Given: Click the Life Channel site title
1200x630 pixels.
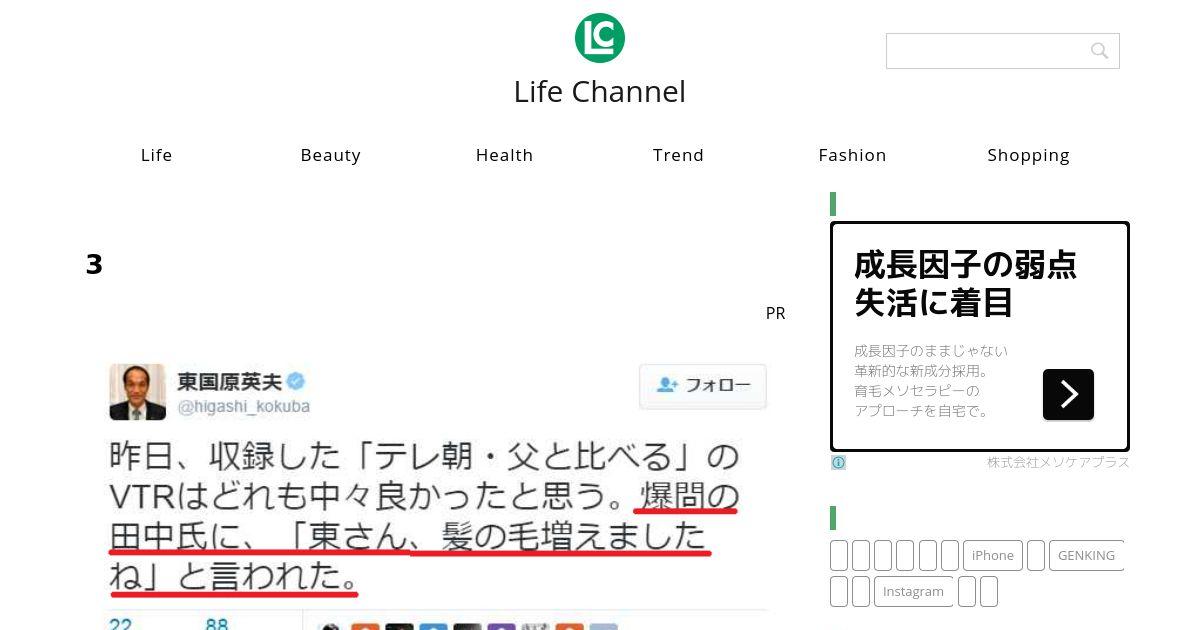Looking at the screenshot, I should [x=600, y=91].
